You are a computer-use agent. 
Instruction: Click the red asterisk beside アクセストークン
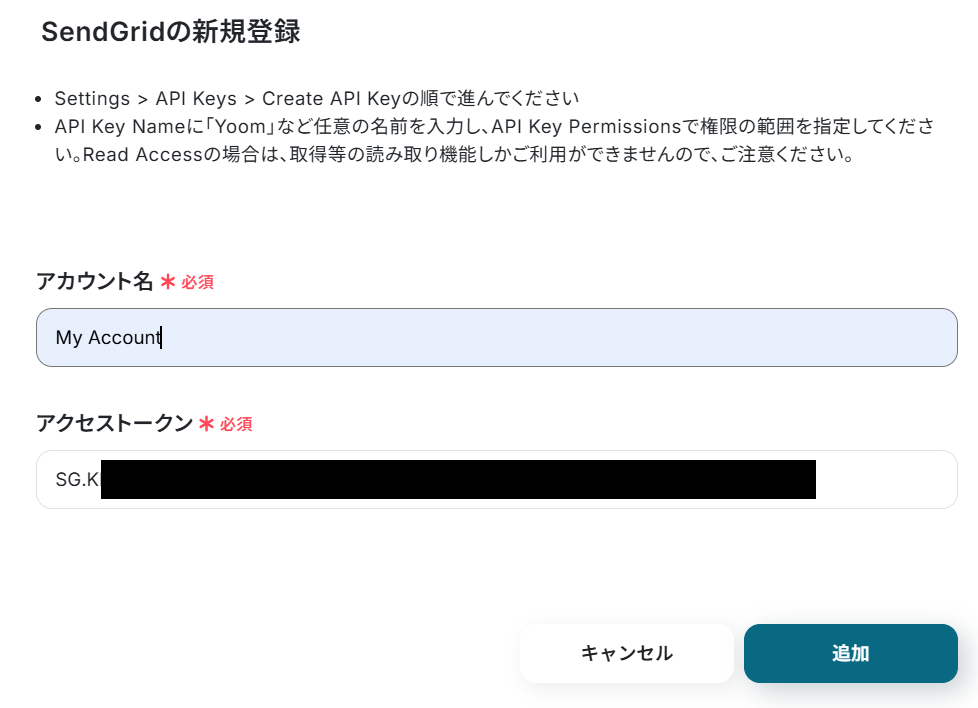207,424
